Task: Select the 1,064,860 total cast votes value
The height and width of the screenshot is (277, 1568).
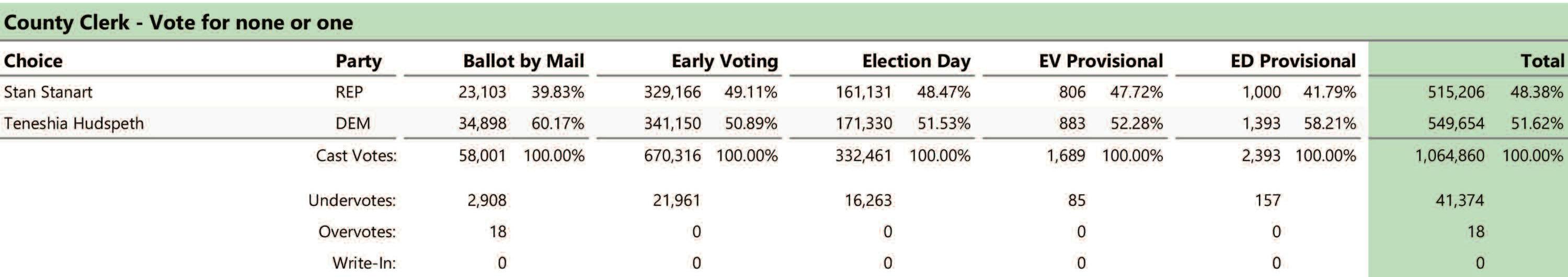Action: coord(1449,156)
